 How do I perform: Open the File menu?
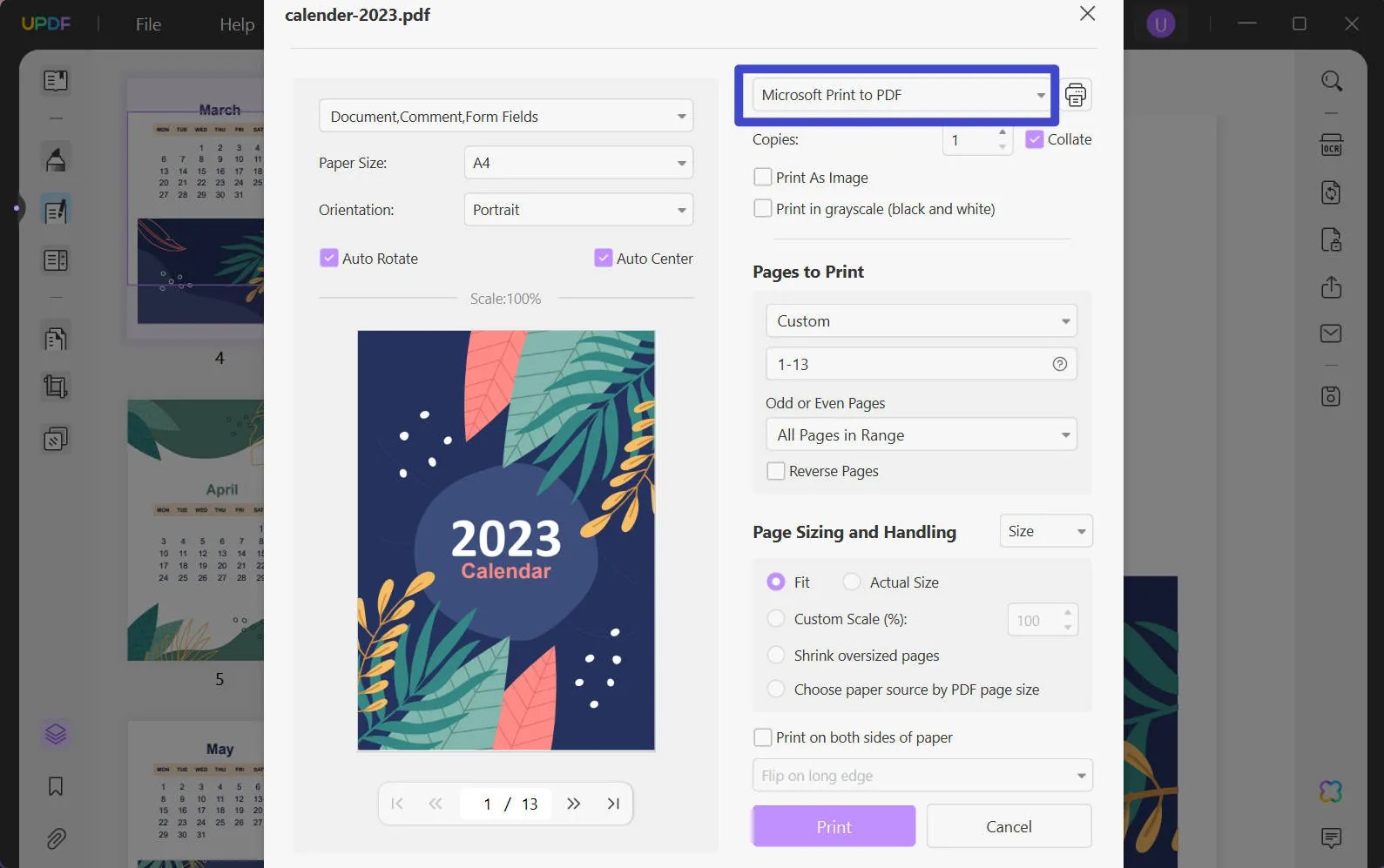[147, 24]
